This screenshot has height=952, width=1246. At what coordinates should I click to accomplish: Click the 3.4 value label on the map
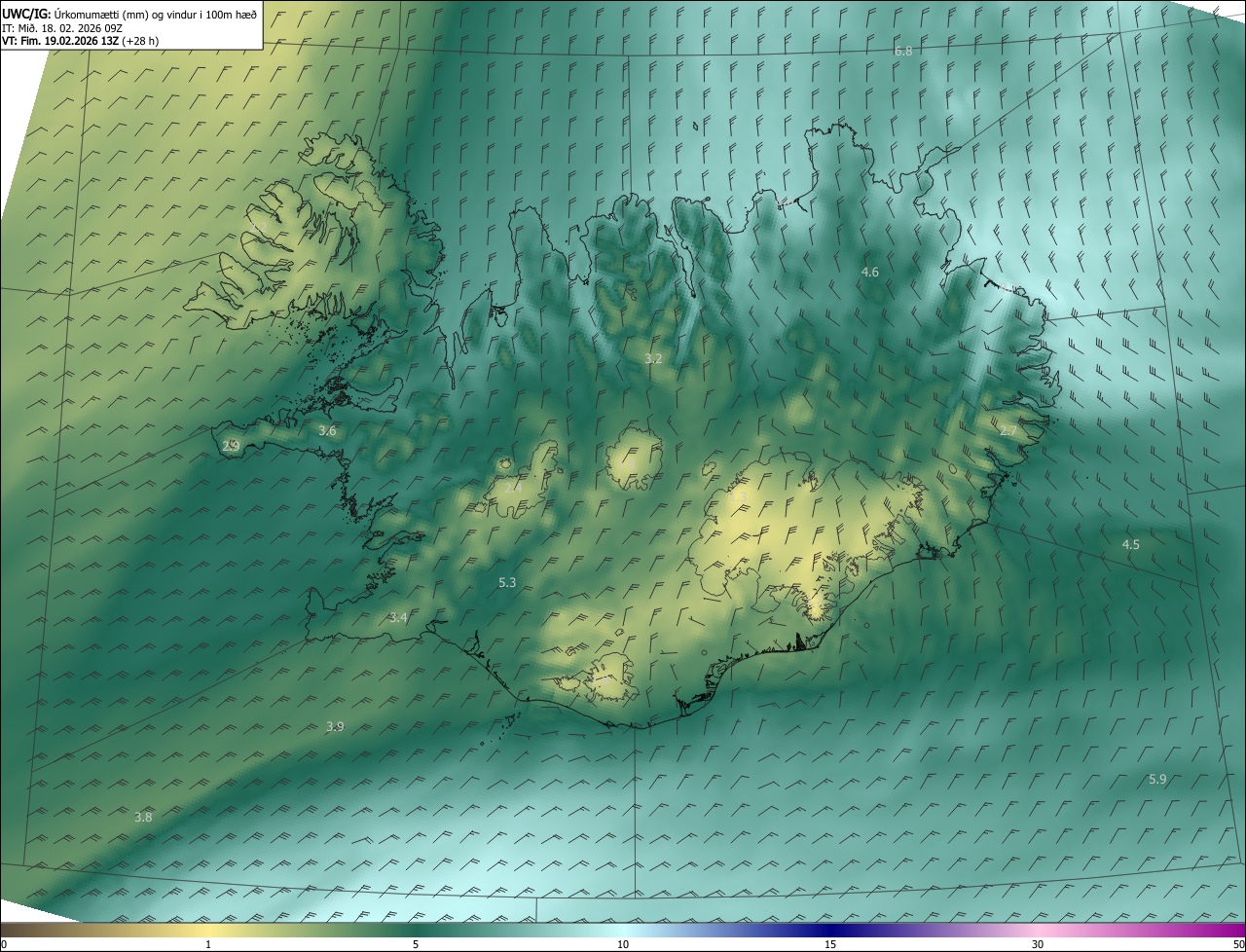coord(398,618)
